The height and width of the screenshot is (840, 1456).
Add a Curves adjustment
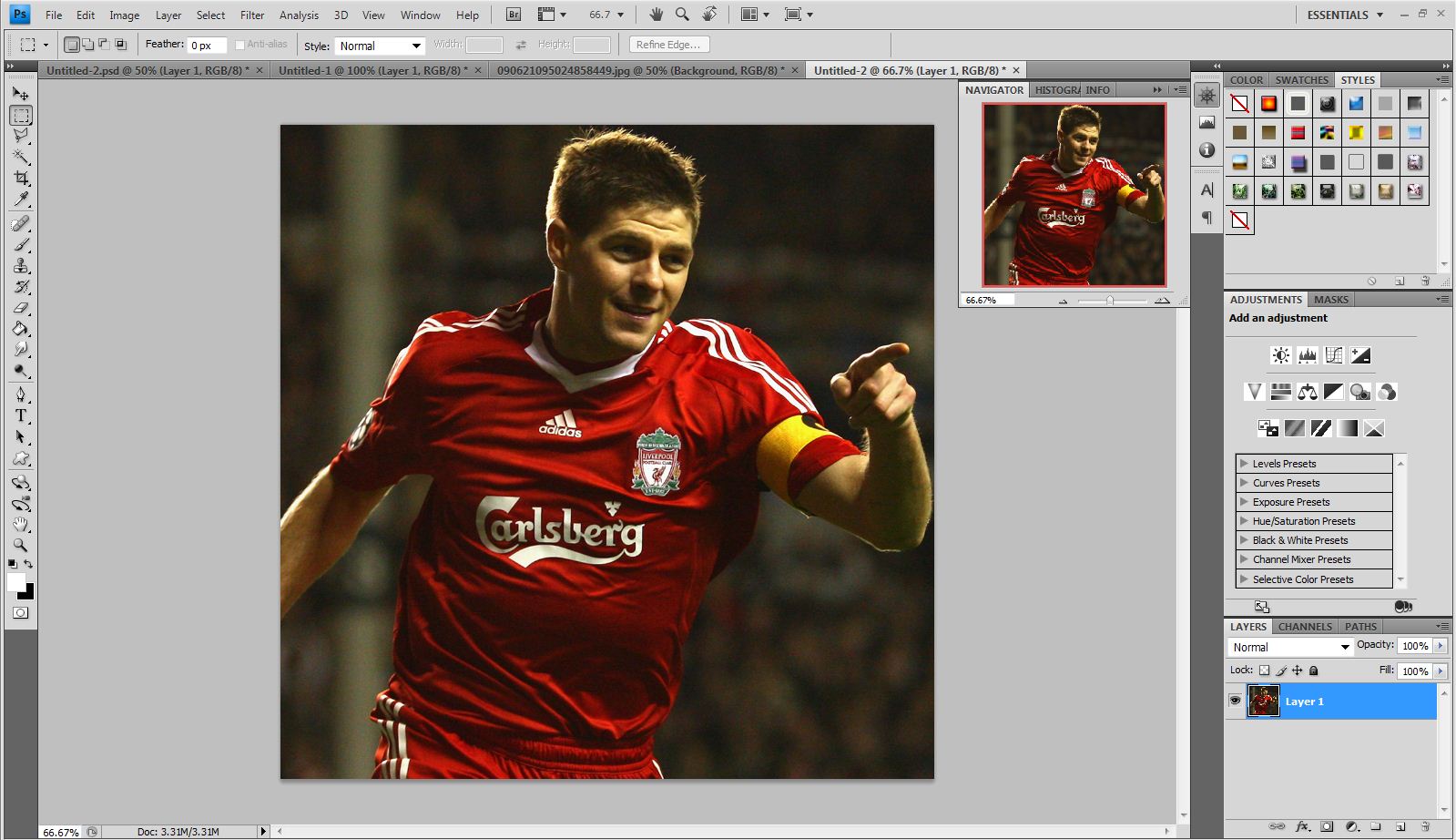tap(1334, 355)
